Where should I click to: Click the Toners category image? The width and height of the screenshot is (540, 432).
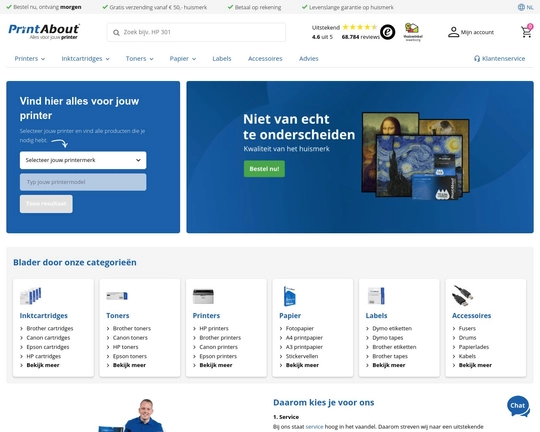[117, 296]
